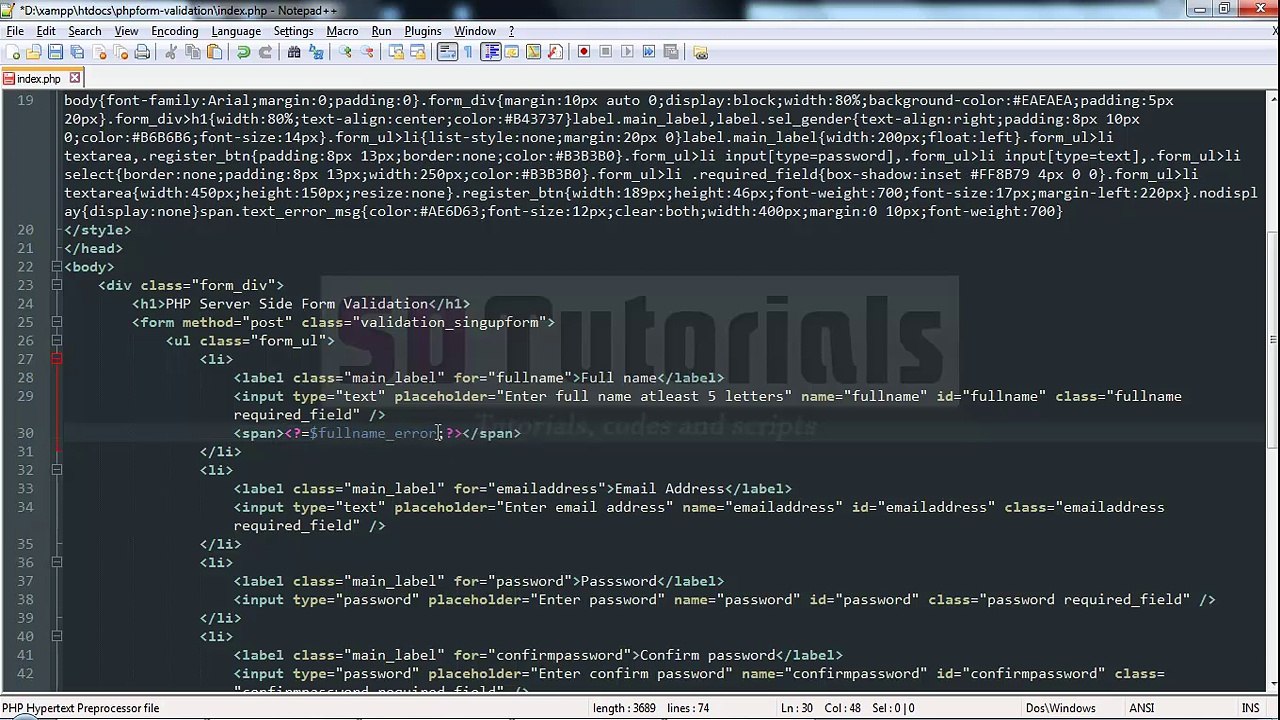This screenshot has width=1280, height=720.
Task: Place cursor on "PHP Server Side Form Validation" heading text
Action: pos(297,304)
